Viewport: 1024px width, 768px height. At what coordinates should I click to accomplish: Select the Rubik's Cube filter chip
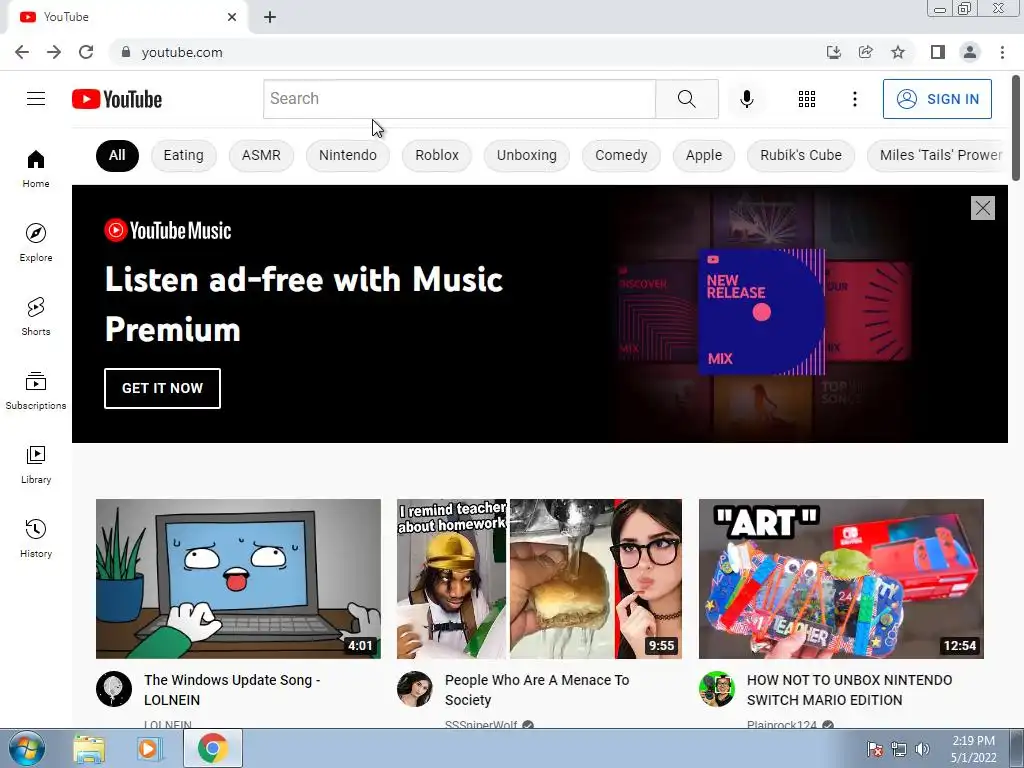point(801,155)
